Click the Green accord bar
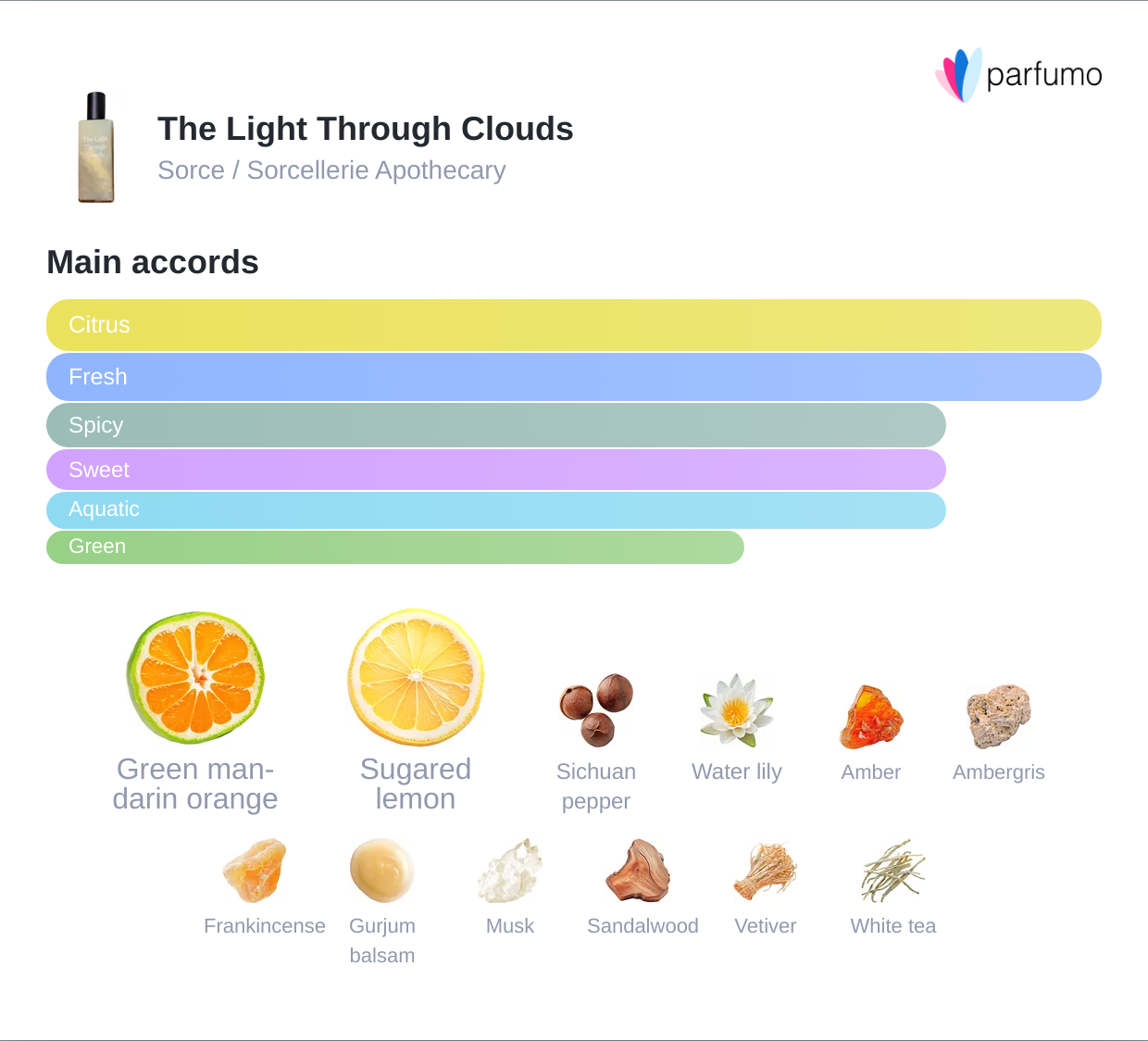The height and width of the screenshot is (1041, 1148). [x=395, y=546]
